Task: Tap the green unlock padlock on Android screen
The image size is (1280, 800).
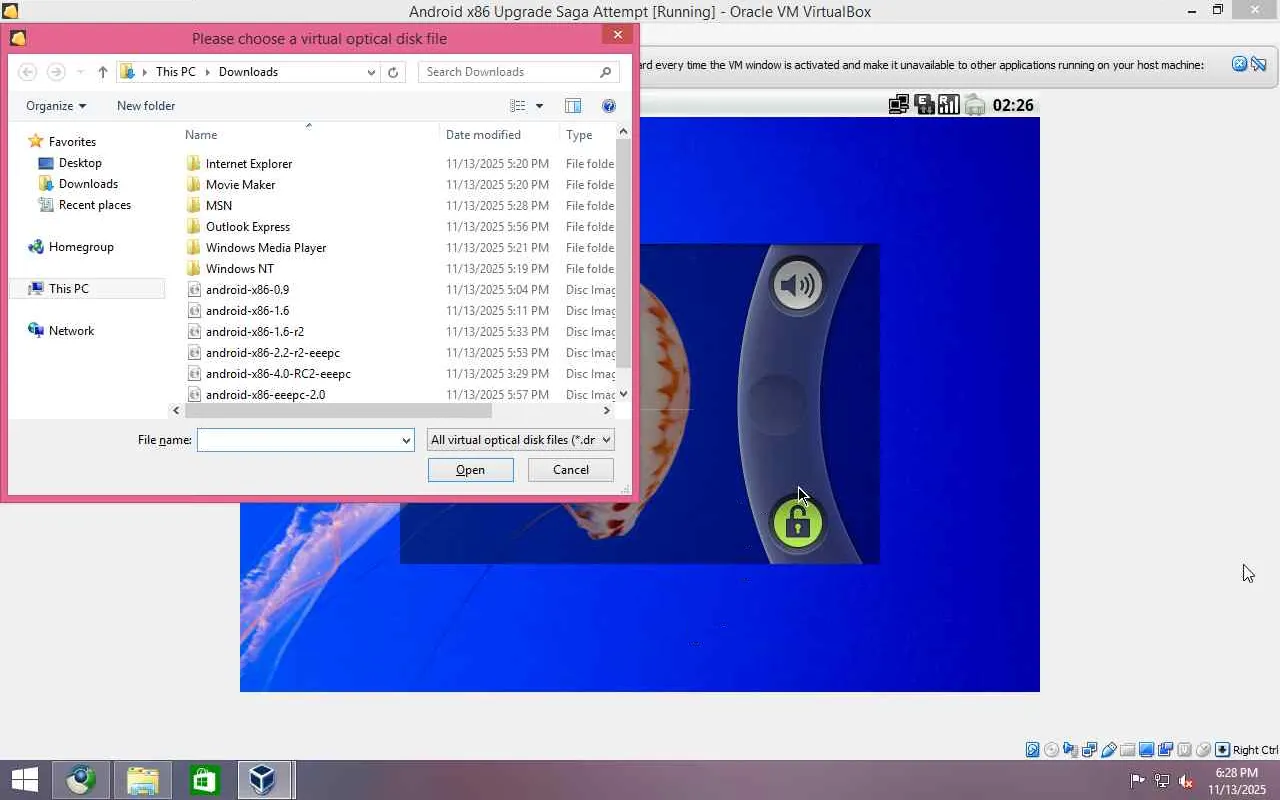Action: (797, 522)
